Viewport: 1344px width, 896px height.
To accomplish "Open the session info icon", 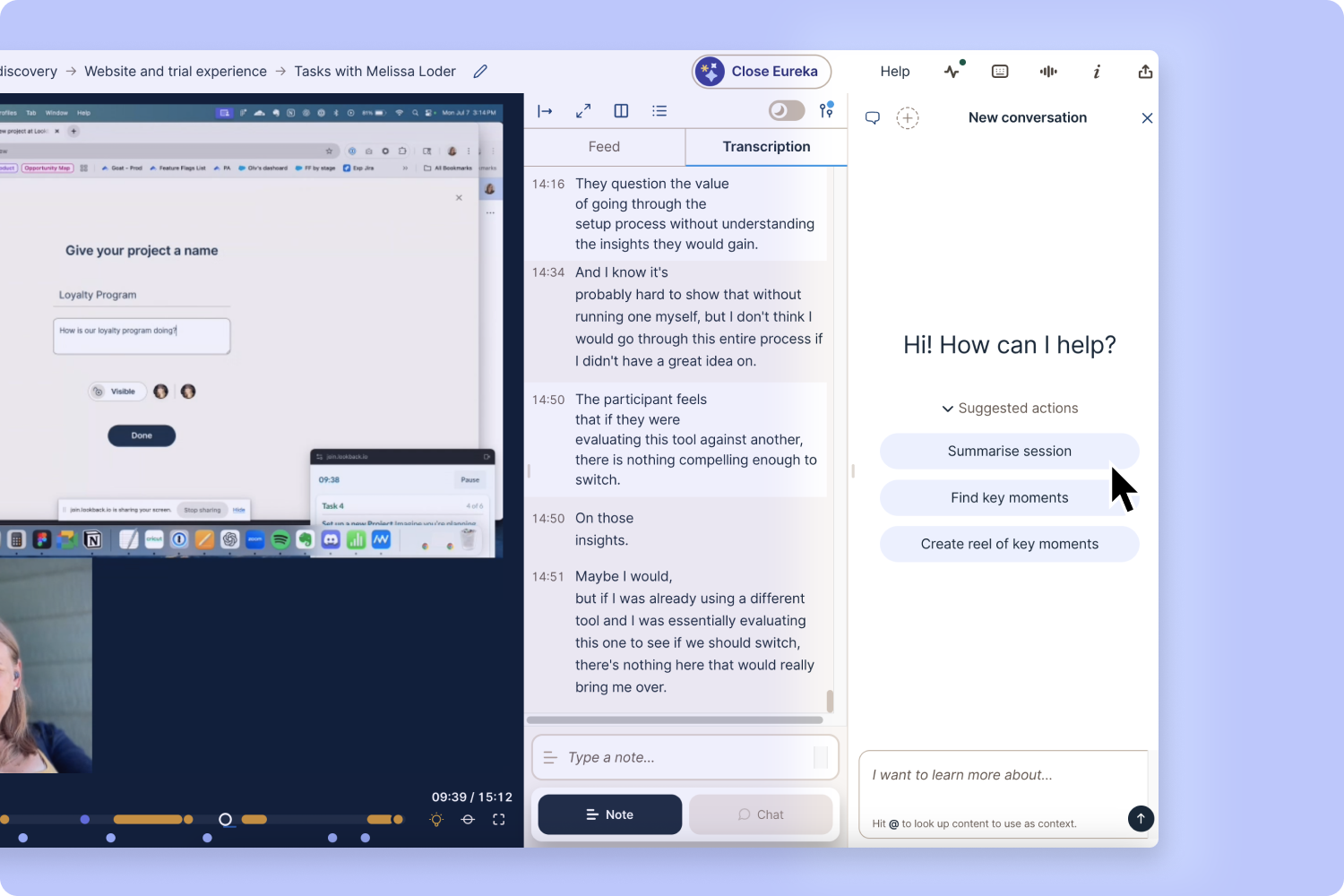I will [1097, 72].
